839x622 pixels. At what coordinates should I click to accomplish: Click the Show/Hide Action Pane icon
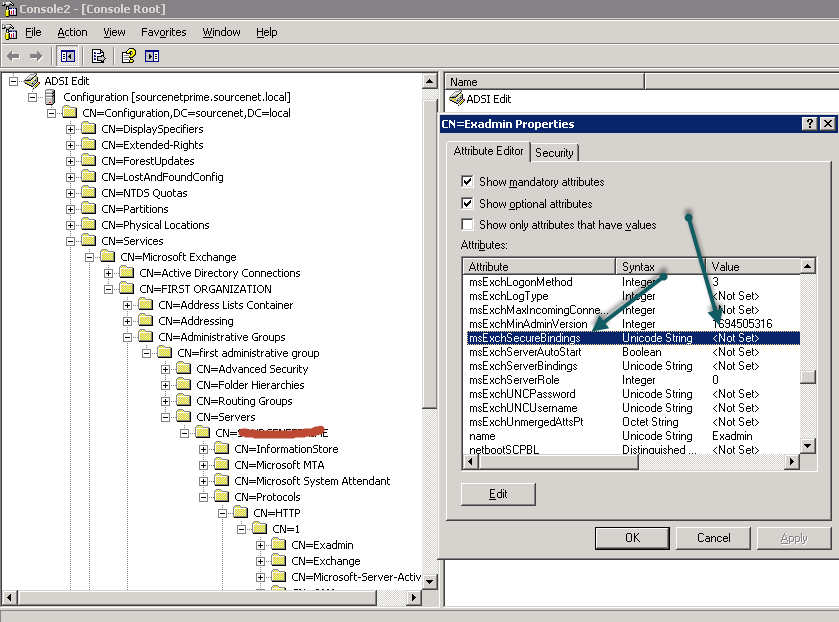click(151, 56)
